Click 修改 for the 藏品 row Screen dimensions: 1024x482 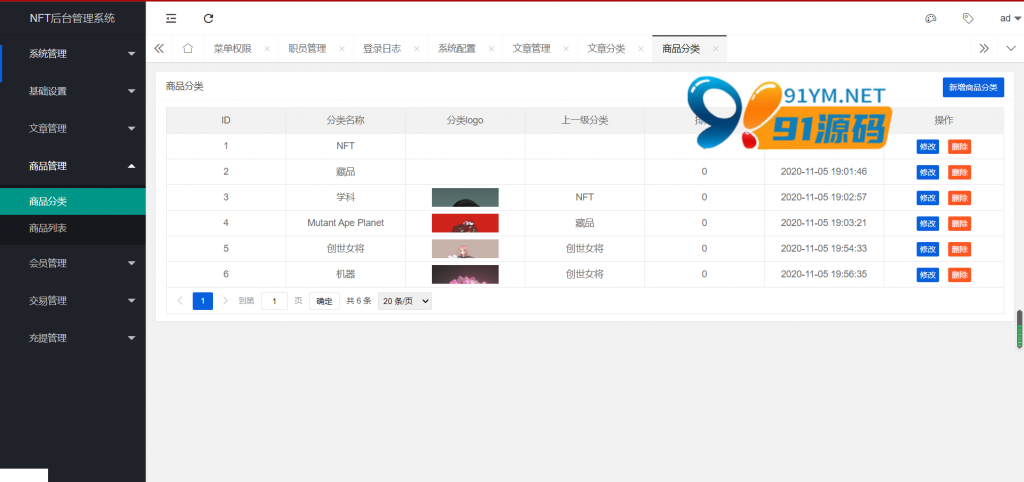point(927,172)
